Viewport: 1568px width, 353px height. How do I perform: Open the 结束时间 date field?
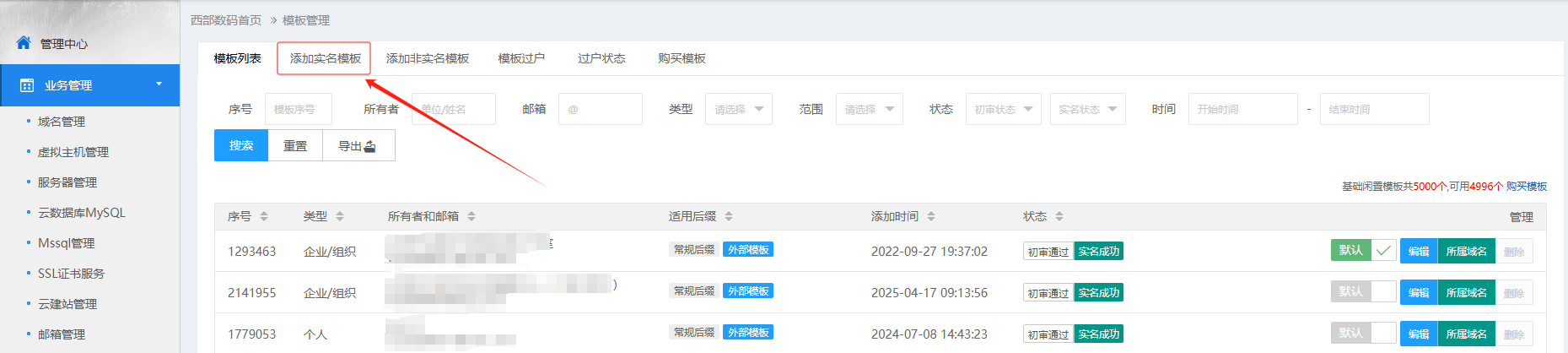click(x=1375, y=109)
